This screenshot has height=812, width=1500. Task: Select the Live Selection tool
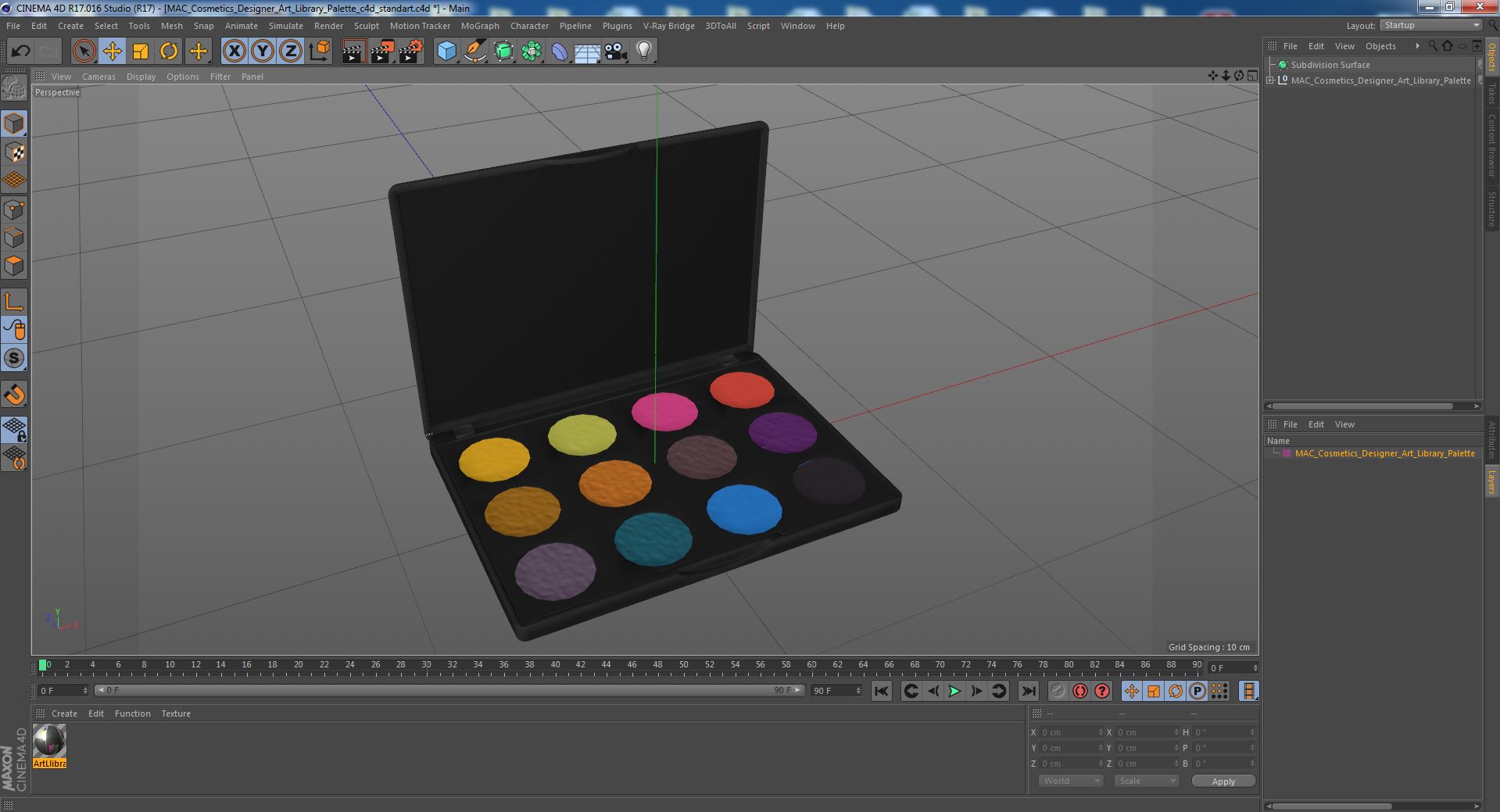[x=84, y=52]
